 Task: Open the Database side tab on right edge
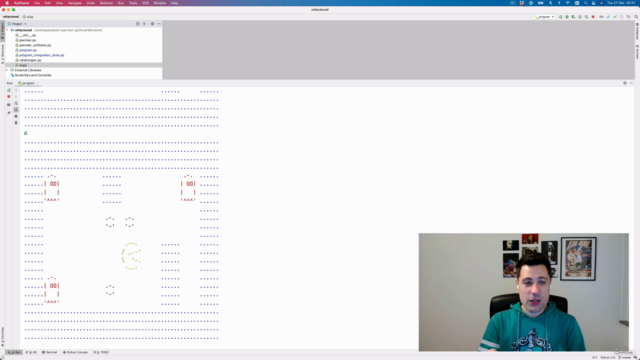(637, 31)
